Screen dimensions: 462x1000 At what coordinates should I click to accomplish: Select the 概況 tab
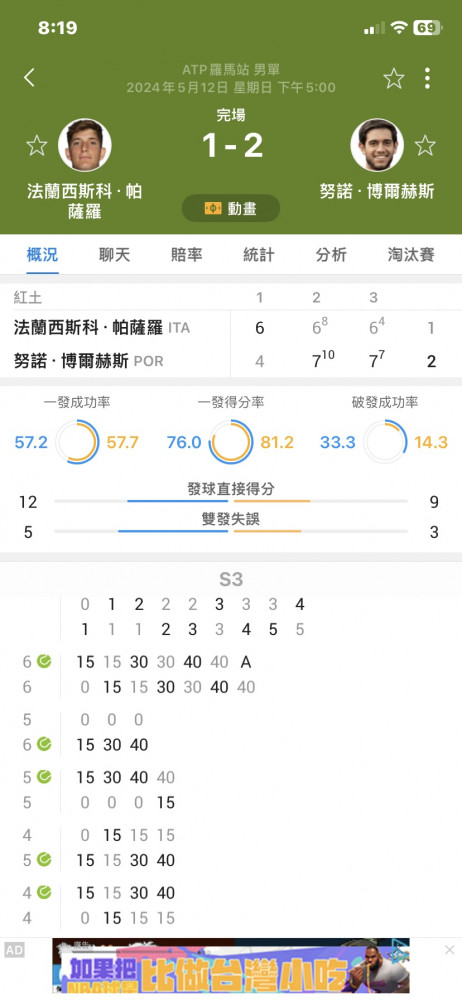point(42,255)
